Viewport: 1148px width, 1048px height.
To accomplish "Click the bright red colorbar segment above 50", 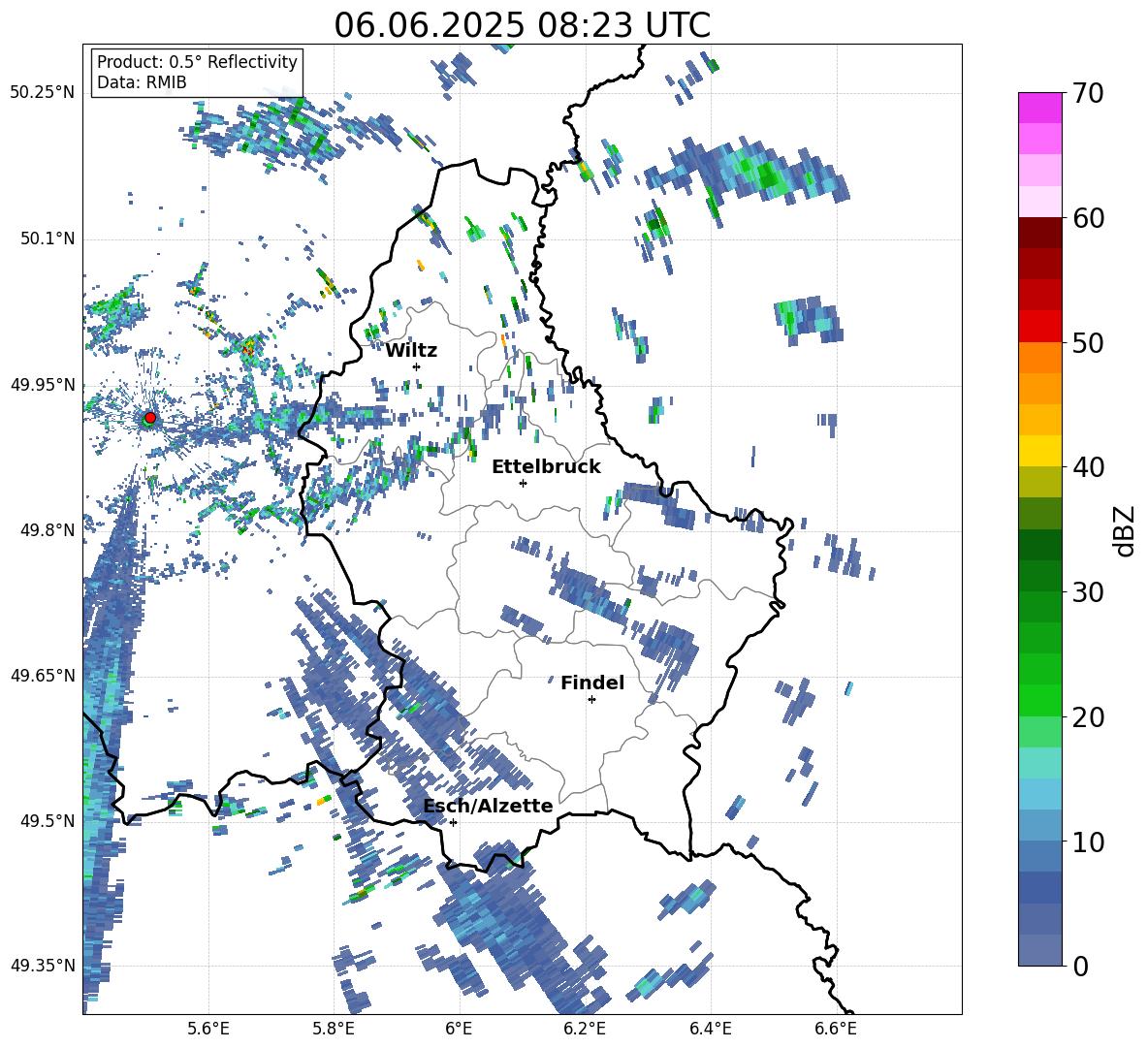I will [1040, 327].
